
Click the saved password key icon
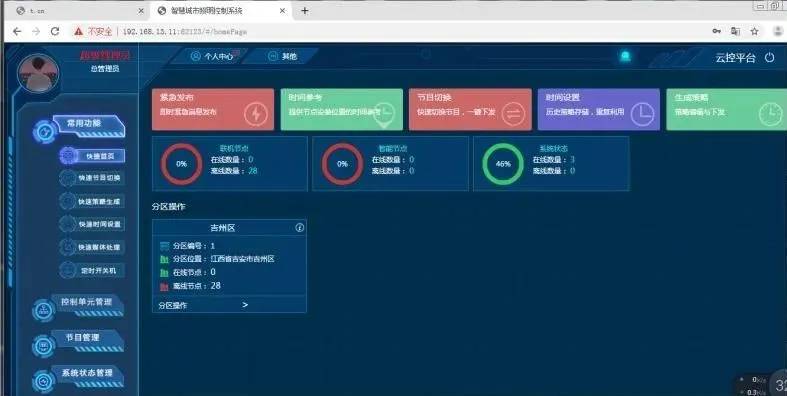[717, 31]
